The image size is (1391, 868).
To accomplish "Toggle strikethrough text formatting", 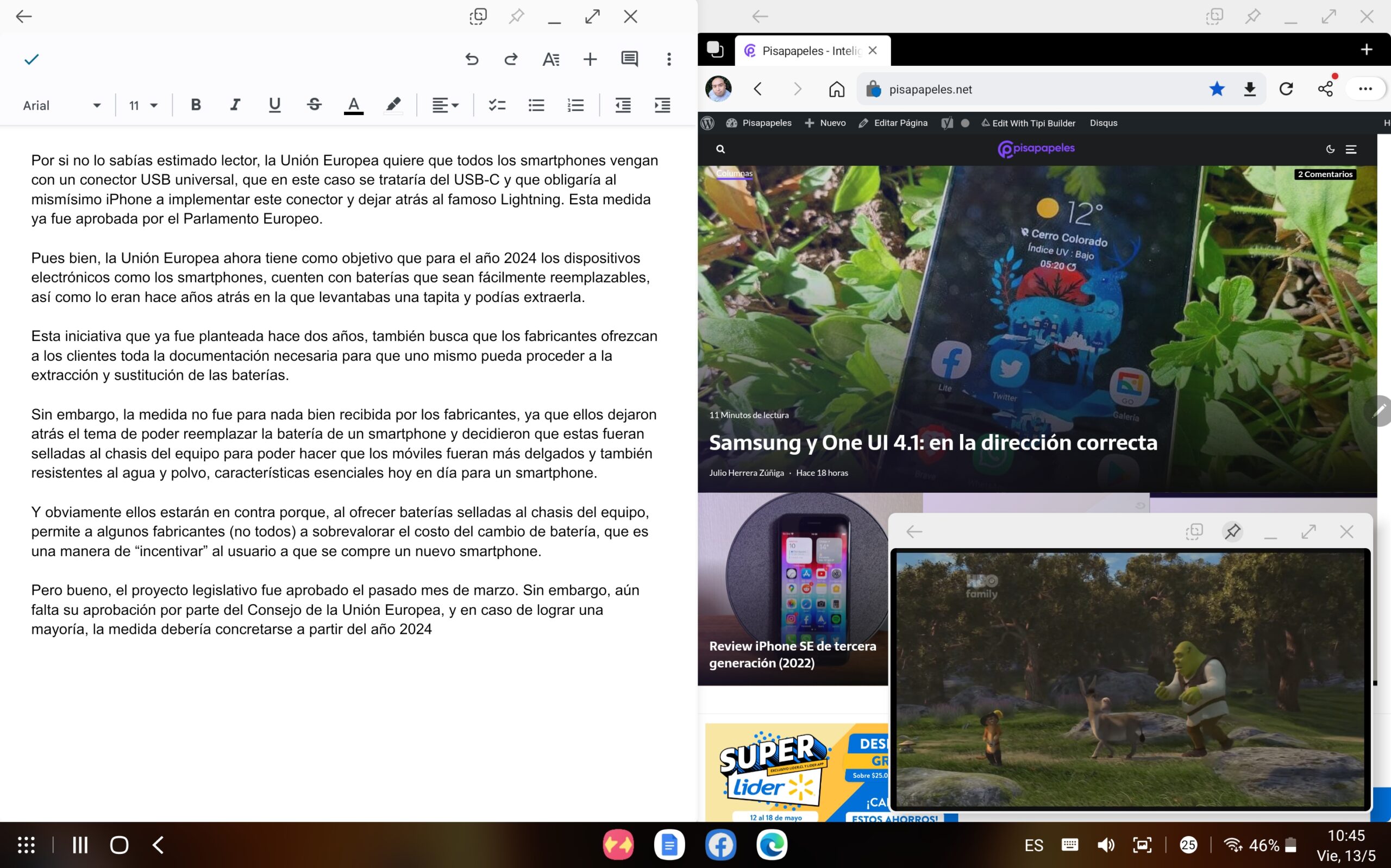I will point(314,105).
